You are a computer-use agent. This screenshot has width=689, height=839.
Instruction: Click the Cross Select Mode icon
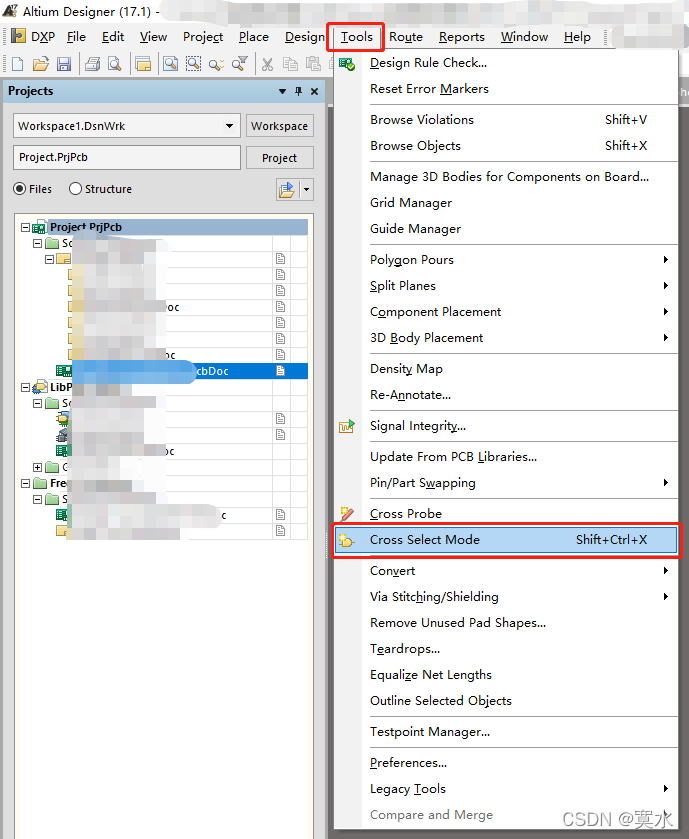coord(346,540)
